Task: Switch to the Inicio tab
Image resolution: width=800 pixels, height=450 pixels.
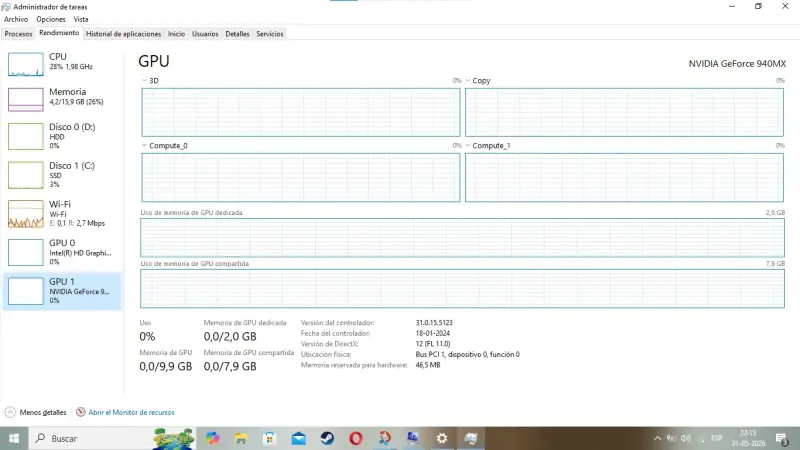Action: point(177,34)
